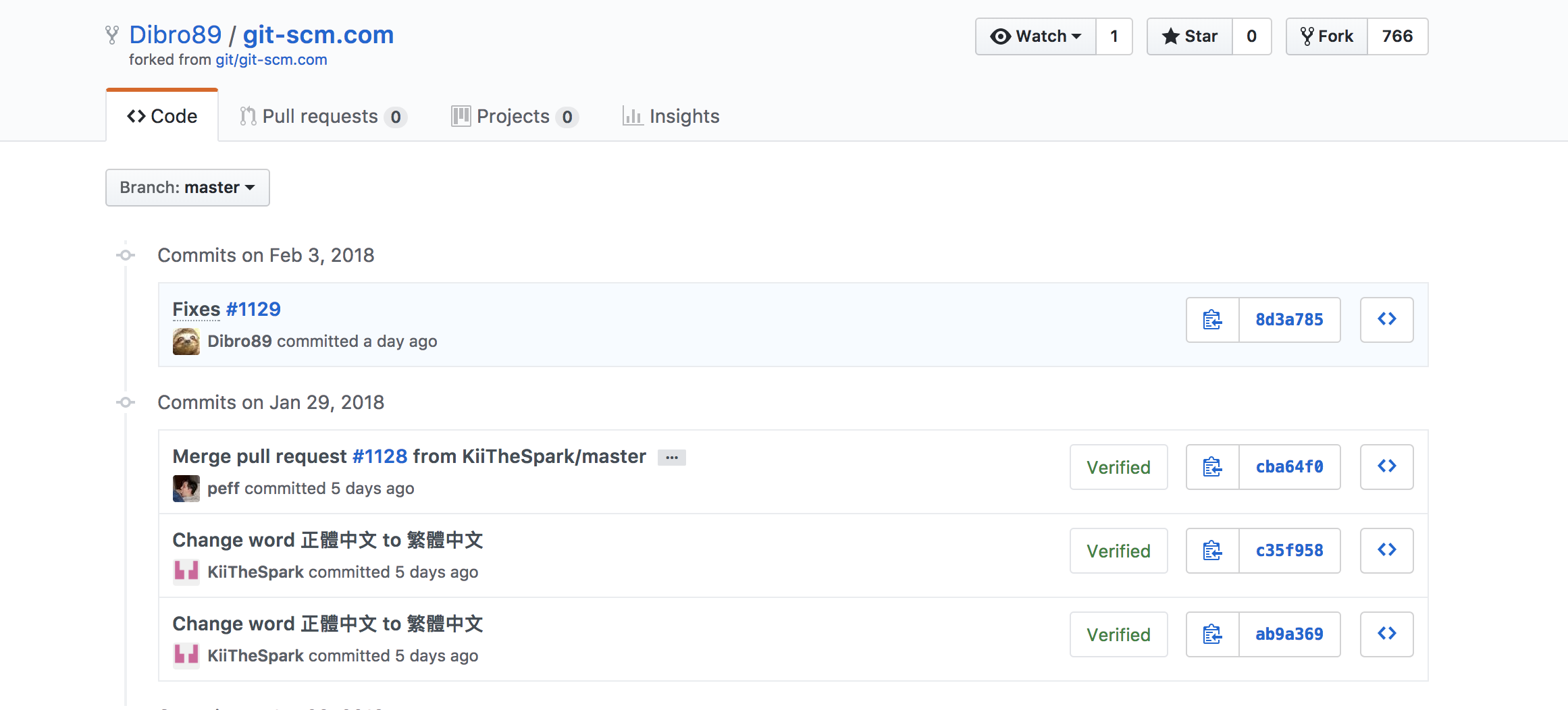Open commit hash cba64f0
Screen dimensions: 1568x710
point(1290,467)
